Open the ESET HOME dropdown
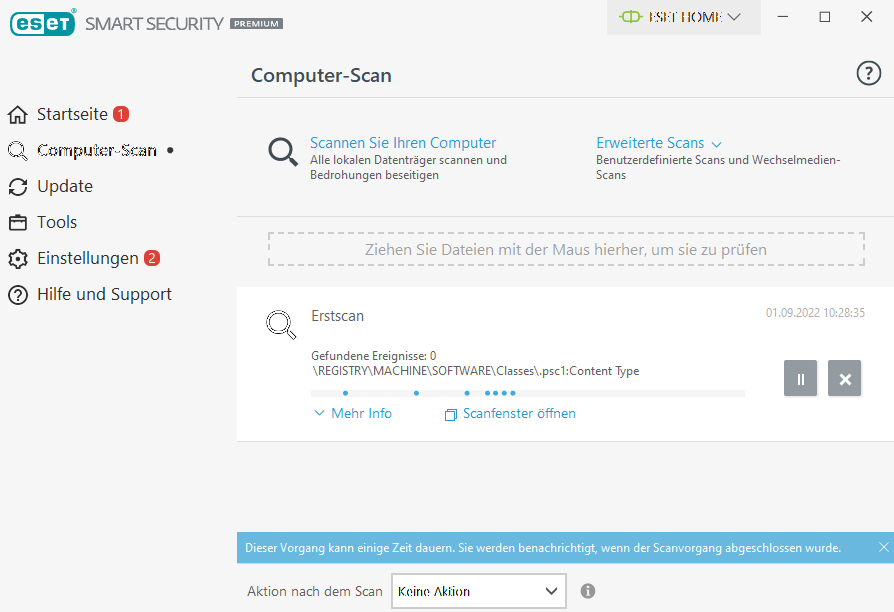The height and width of the screenshot is (612, 894). click(684, 17)
